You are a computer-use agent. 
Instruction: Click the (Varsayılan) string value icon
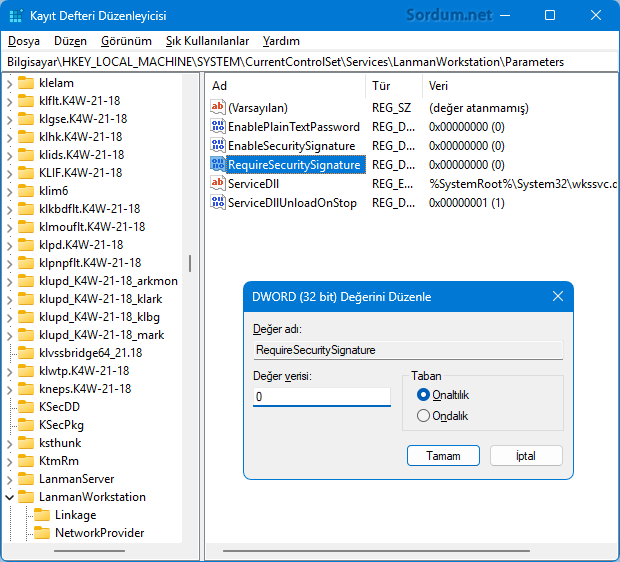point(218,107)
